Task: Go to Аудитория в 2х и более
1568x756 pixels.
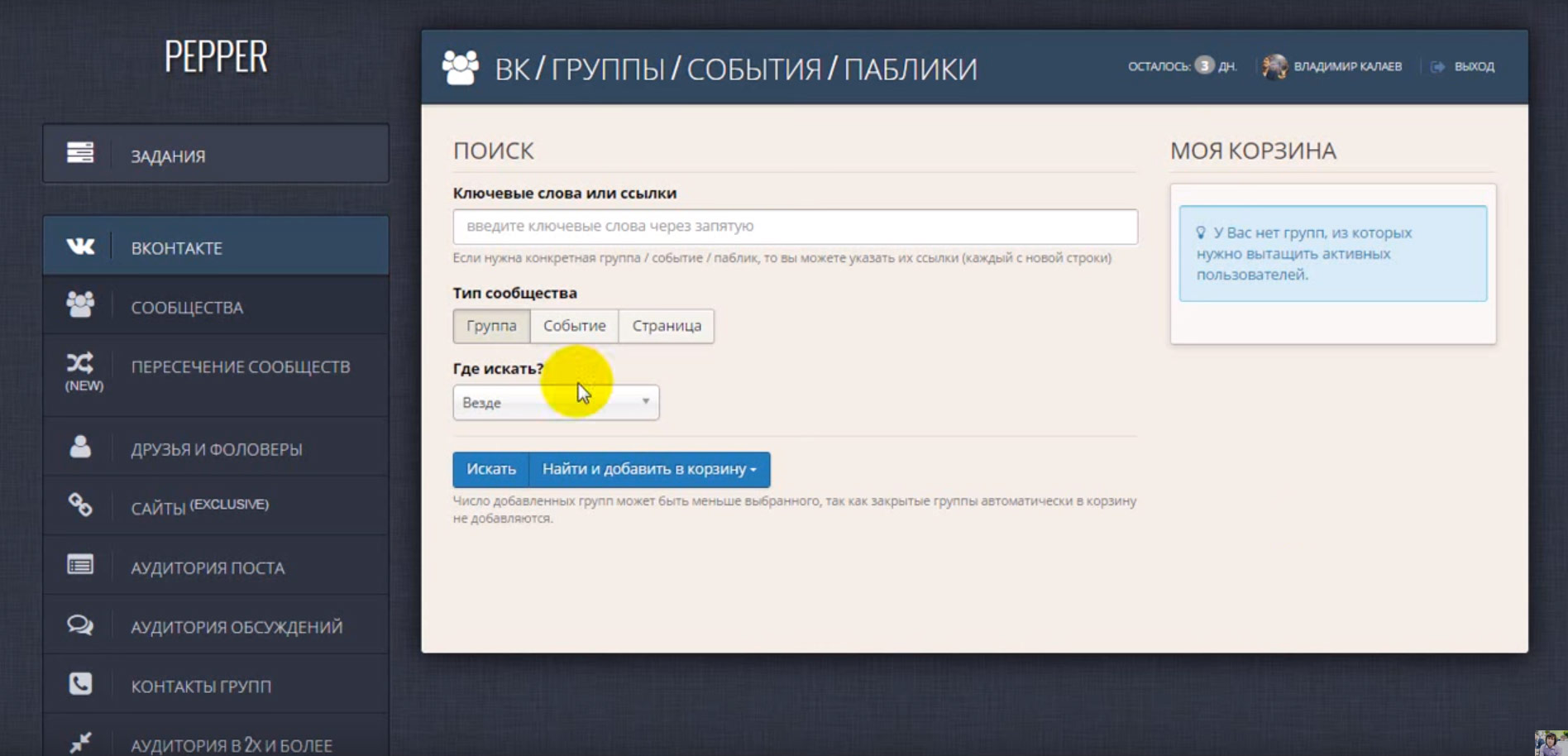Action: point(232,745)
